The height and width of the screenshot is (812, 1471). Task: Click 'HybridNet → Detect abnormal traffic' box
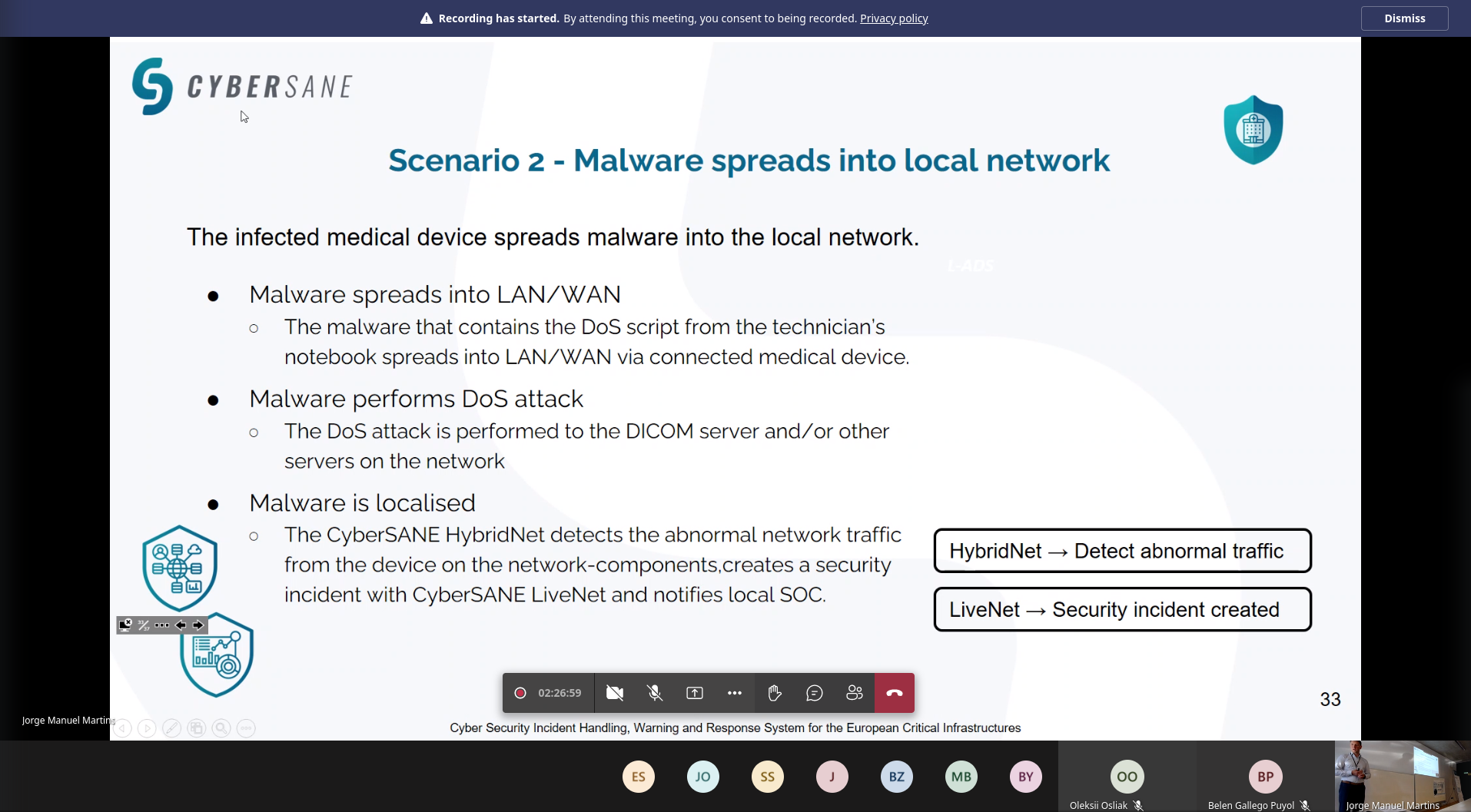point(1123,551)
